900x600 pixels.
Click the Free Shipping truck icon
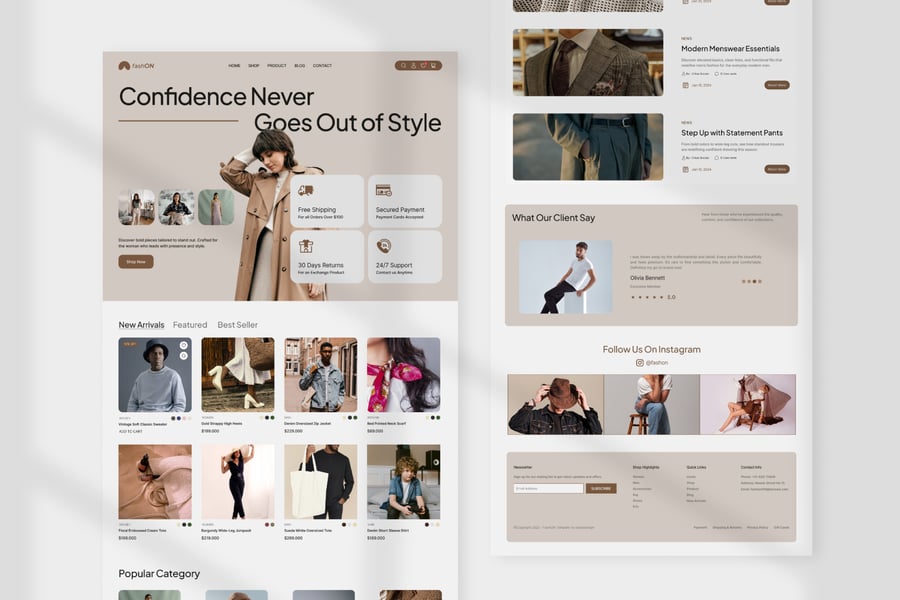coord(306,190)
